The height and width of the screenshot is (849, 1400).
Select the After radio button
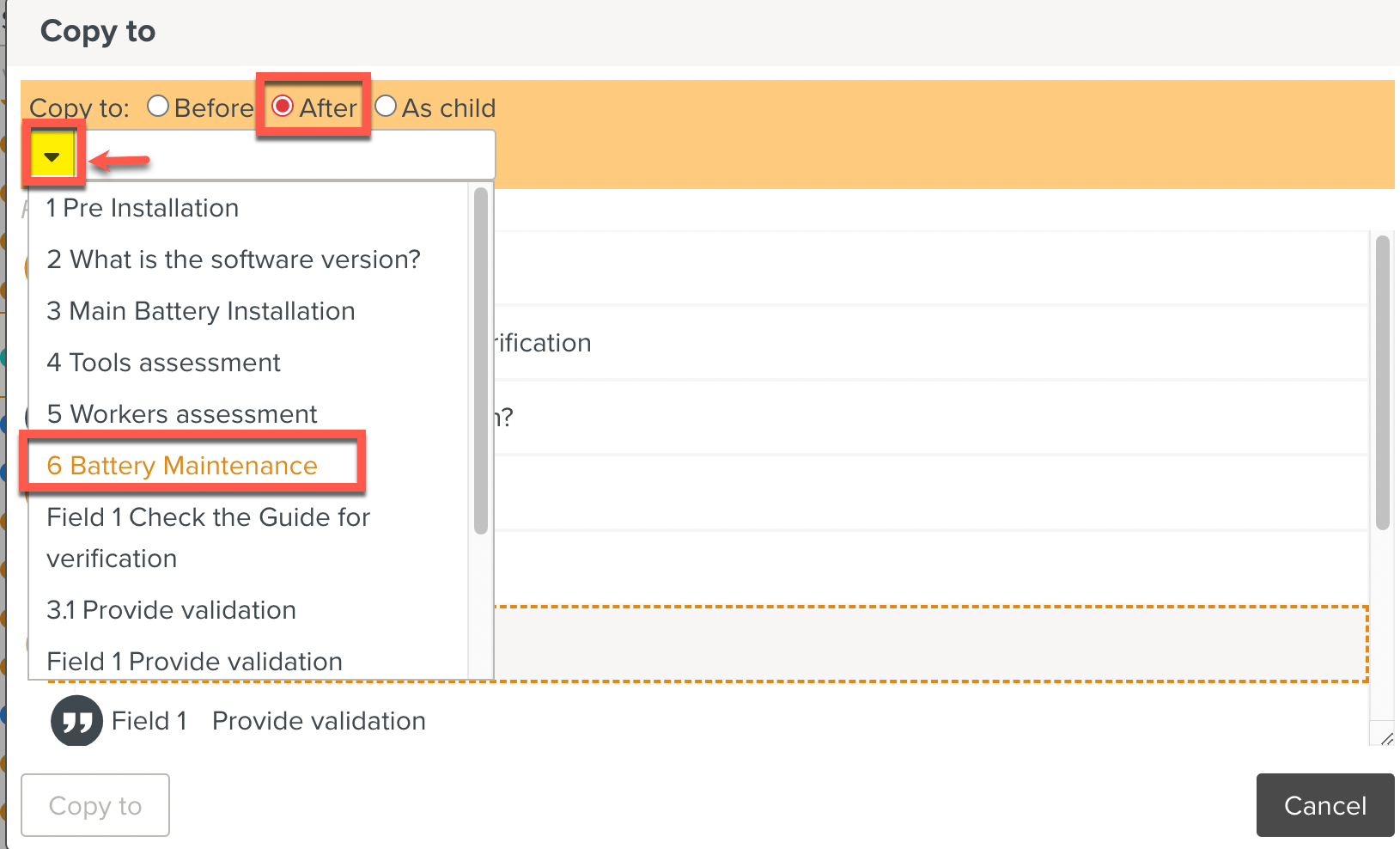point(283,107)
